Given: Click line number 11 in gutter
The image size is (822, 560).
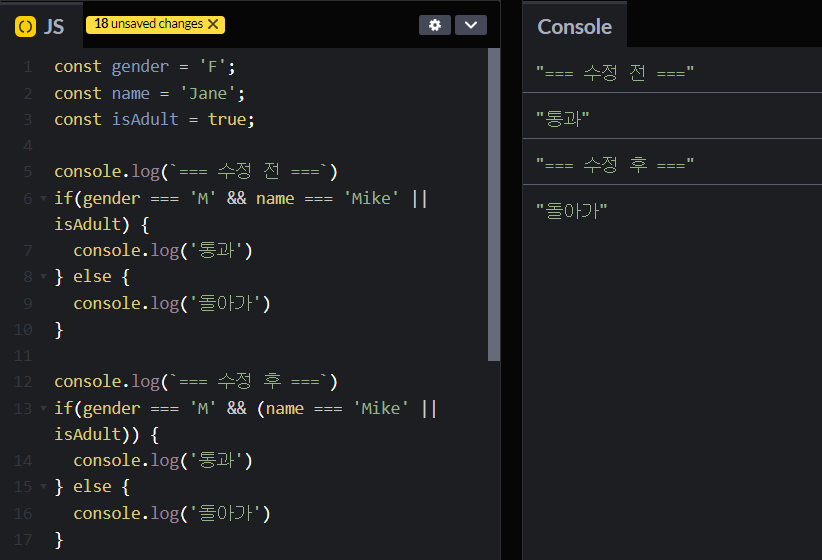Looking at the screenshot, I should pyautogui.click(x=23, y=356).
